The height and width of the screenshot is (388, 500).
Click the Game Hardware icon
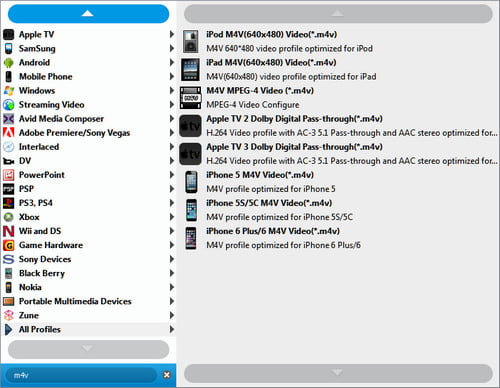[9, 245]
